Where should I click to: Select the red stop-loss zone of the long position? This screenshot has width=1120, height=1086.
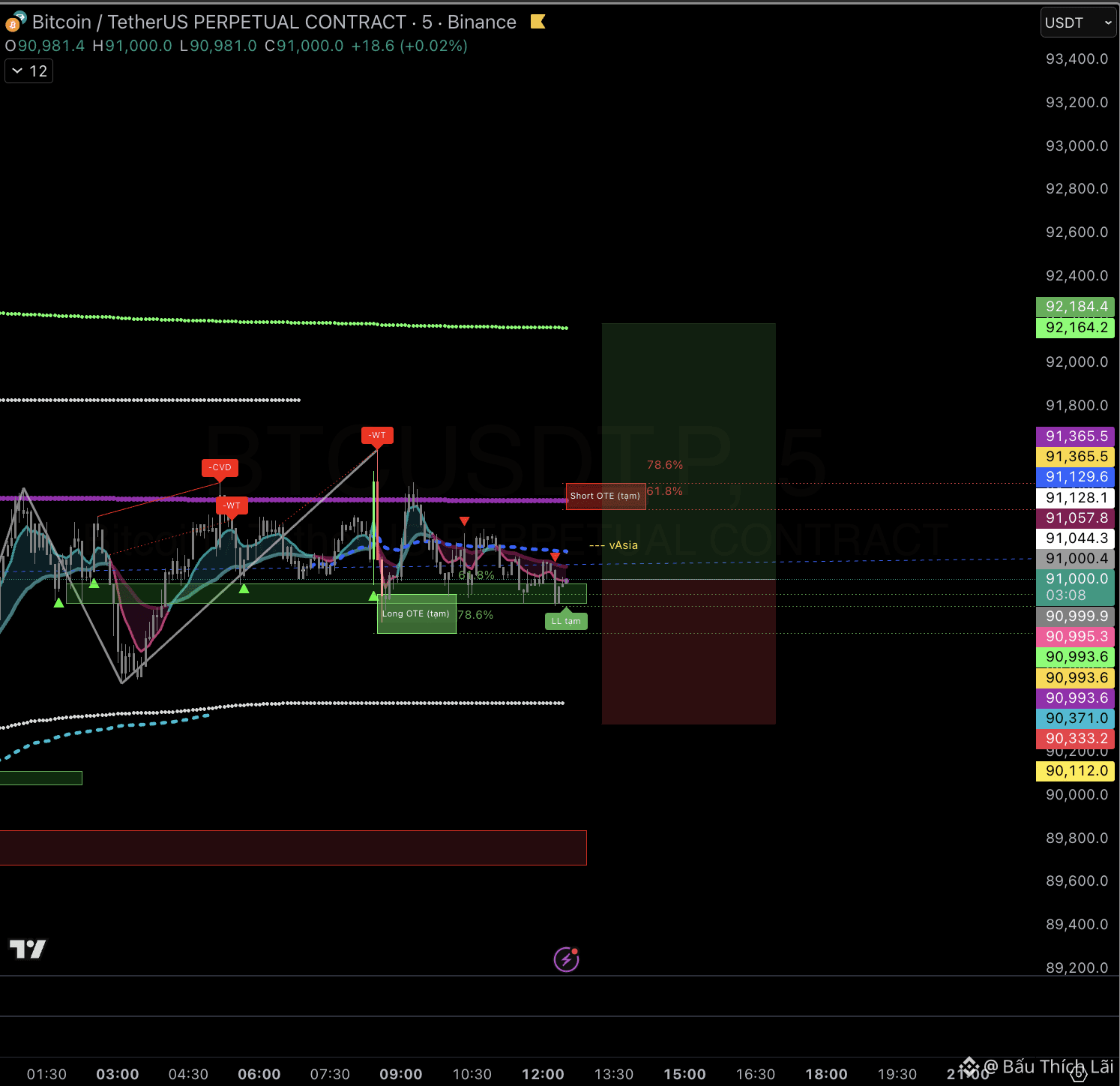688,652
